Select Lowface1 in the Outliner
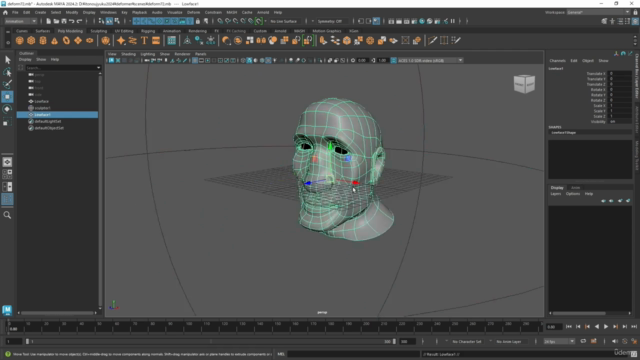The height and width of the screenshot is (360, 640). click(x=57, y=115)
